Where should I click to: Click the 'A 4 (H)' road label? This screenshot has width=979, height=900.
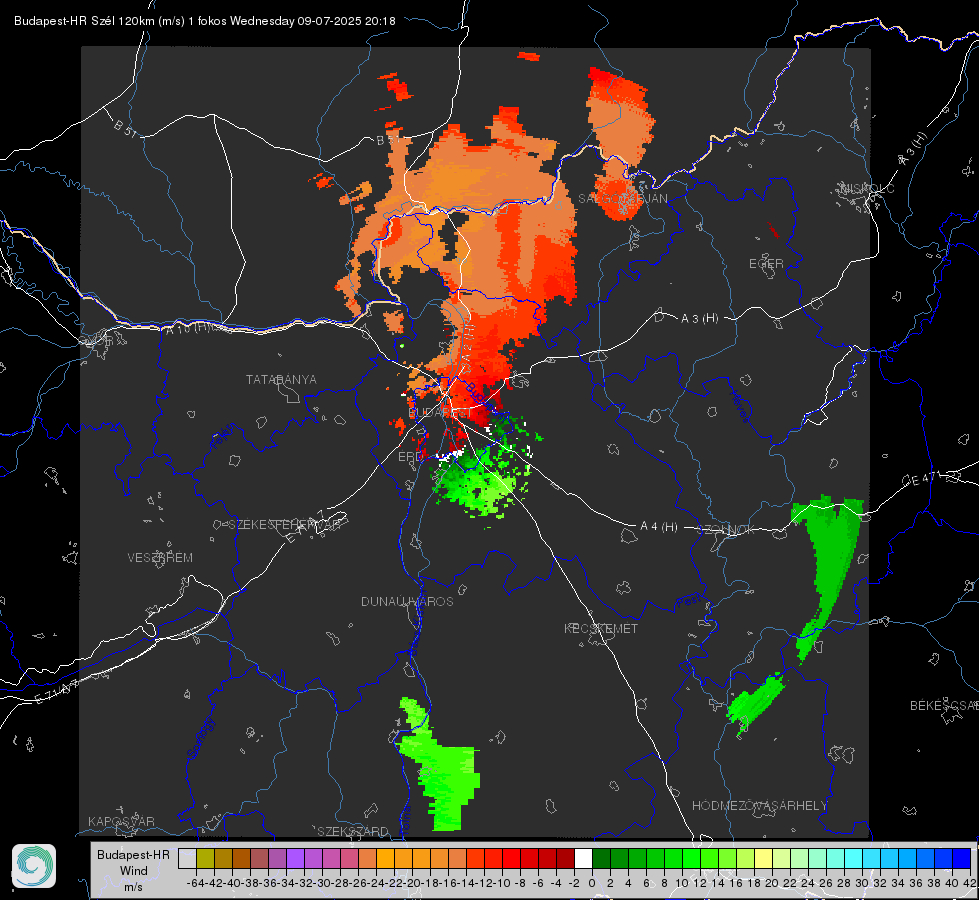(659, 527)
